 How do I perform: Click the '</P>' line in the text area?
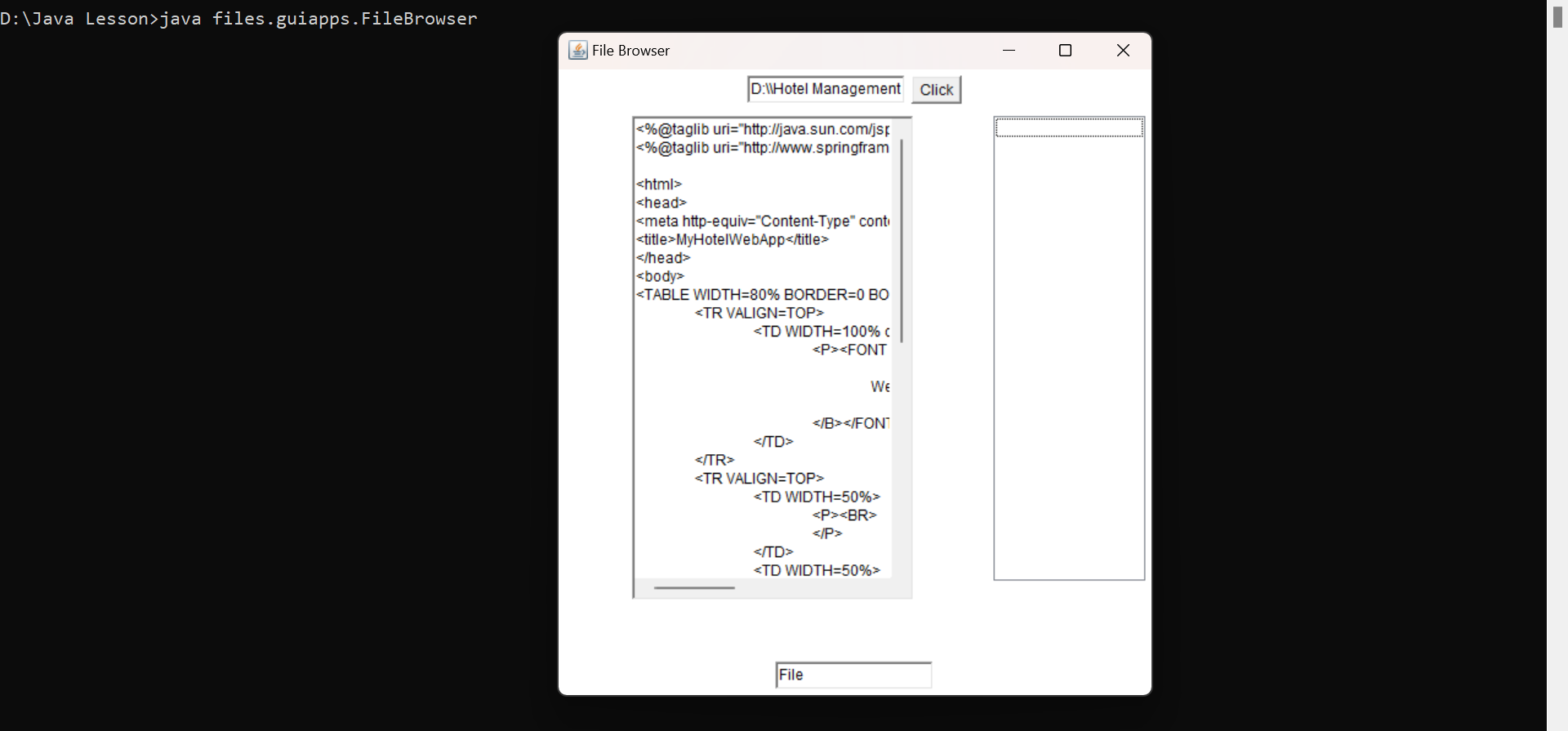click(827, 533)
